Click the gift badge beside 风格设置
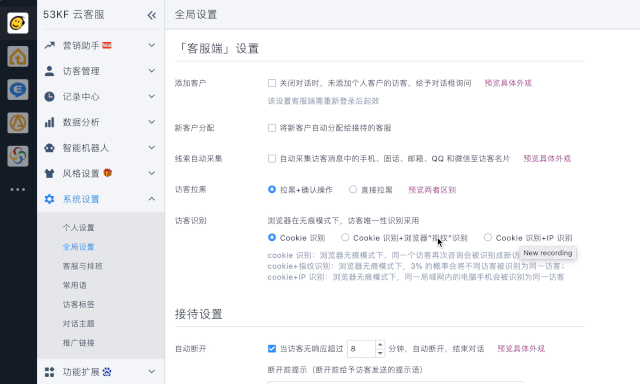The image size is (640, 384). pos(107,173)
